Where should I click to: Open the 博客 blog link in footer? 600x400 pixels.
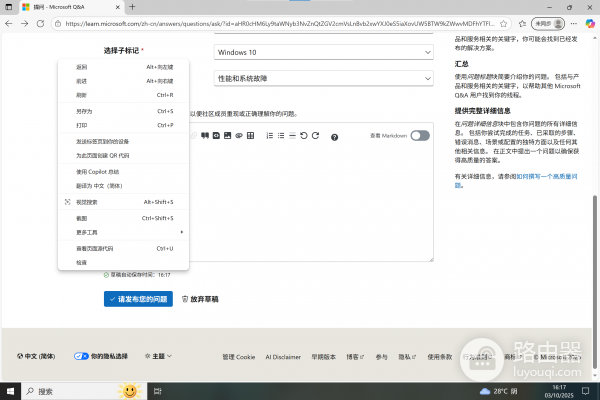355,357
